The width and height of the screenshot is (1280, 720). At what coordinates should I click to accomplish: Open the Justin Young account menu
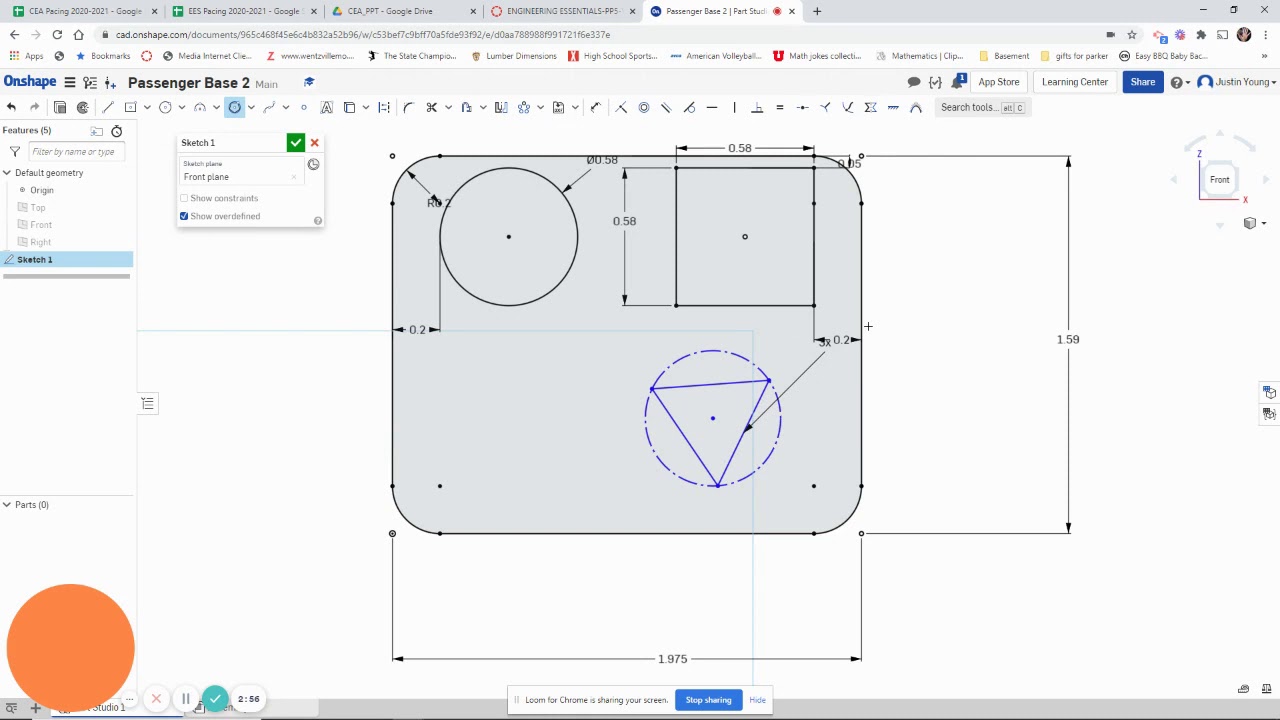[1237, 82]
